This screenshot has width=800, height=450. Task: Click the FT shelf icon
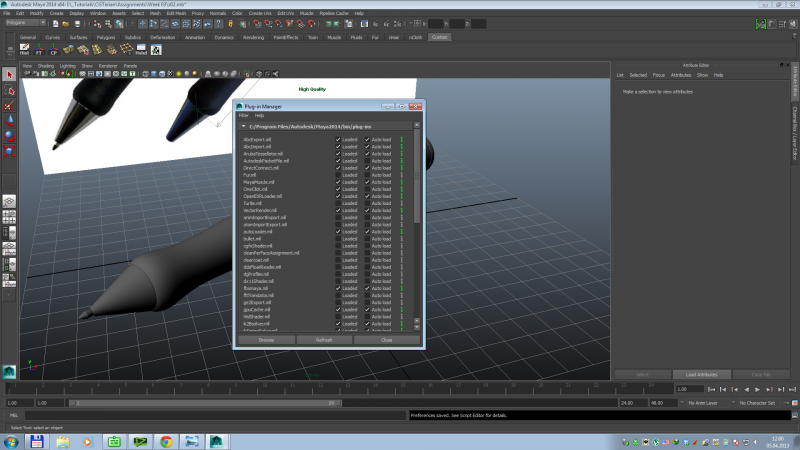(x=40, y=49)
